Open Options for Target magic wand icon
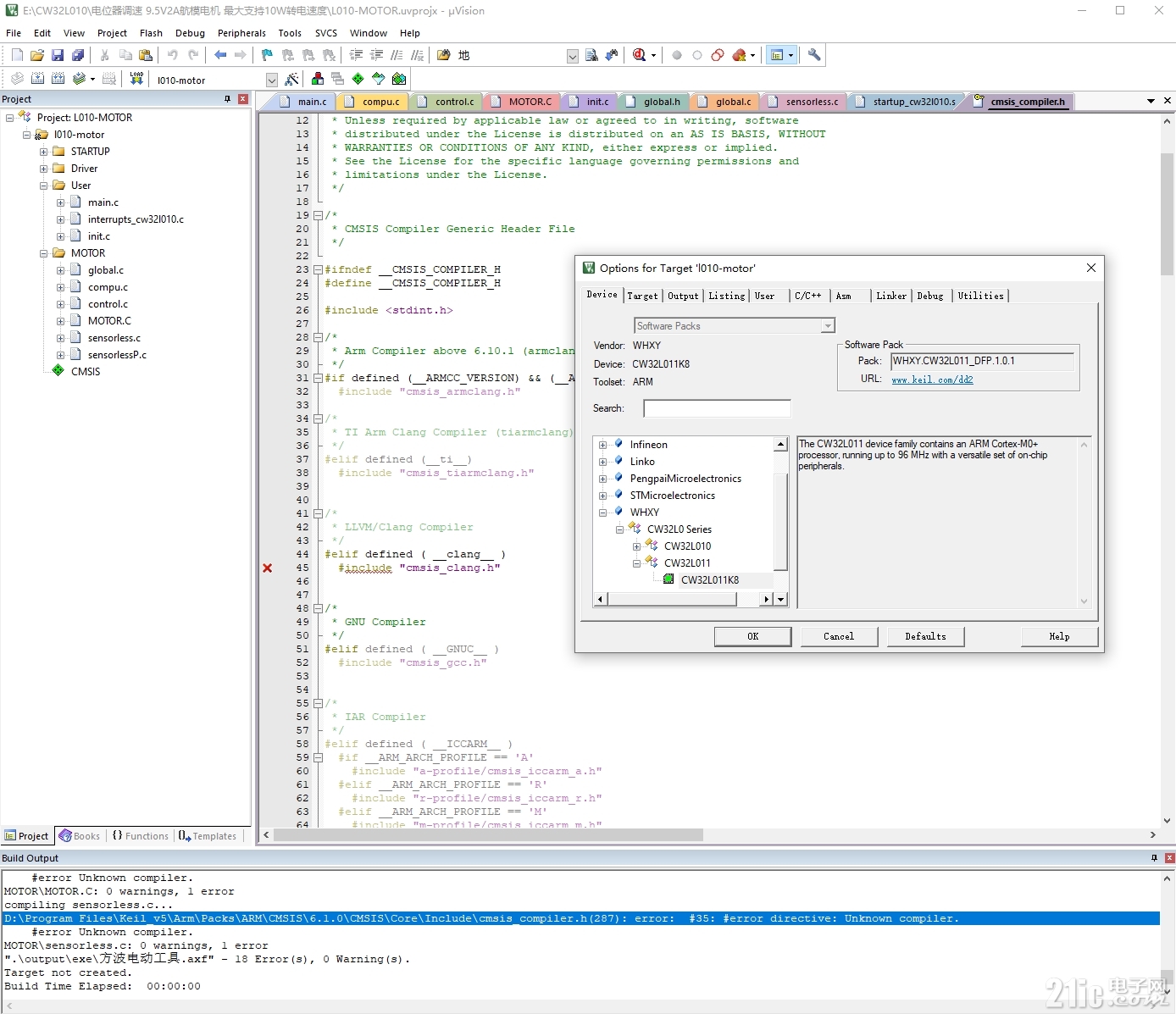The height and width of the screenshot is (1014, 1176). click(291, 79)
